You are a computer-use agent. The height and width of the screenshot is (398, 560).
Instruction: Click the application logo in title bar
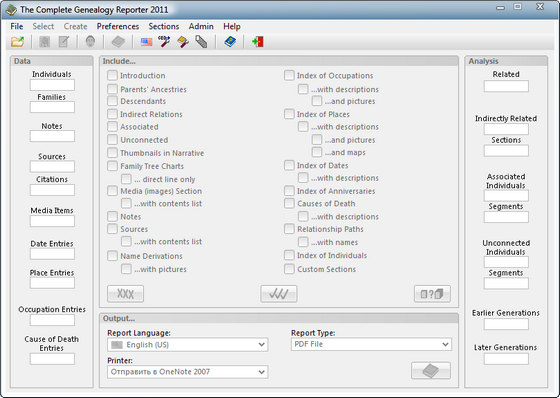(11, 10)
